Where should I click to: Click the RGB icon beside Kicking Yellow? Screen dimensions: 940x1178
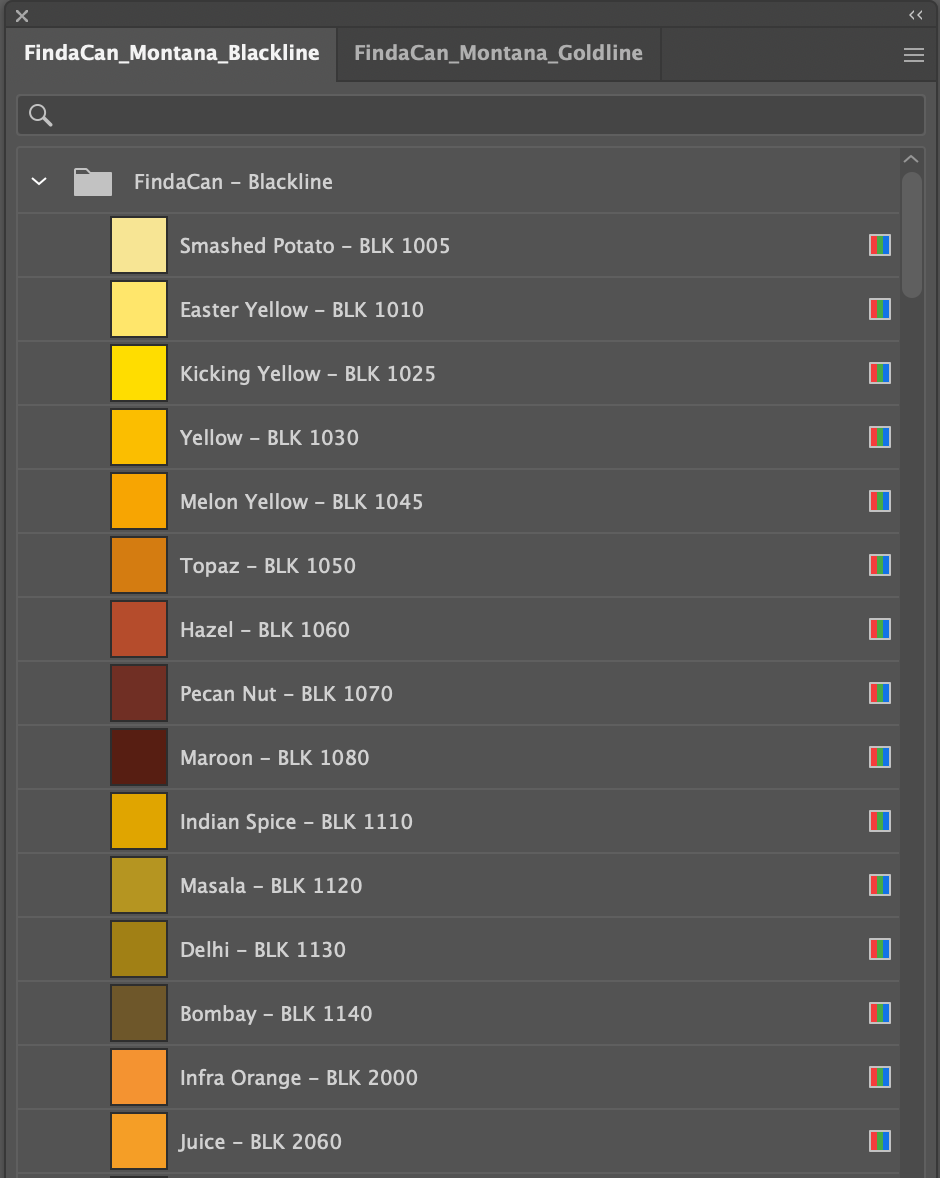879,374
